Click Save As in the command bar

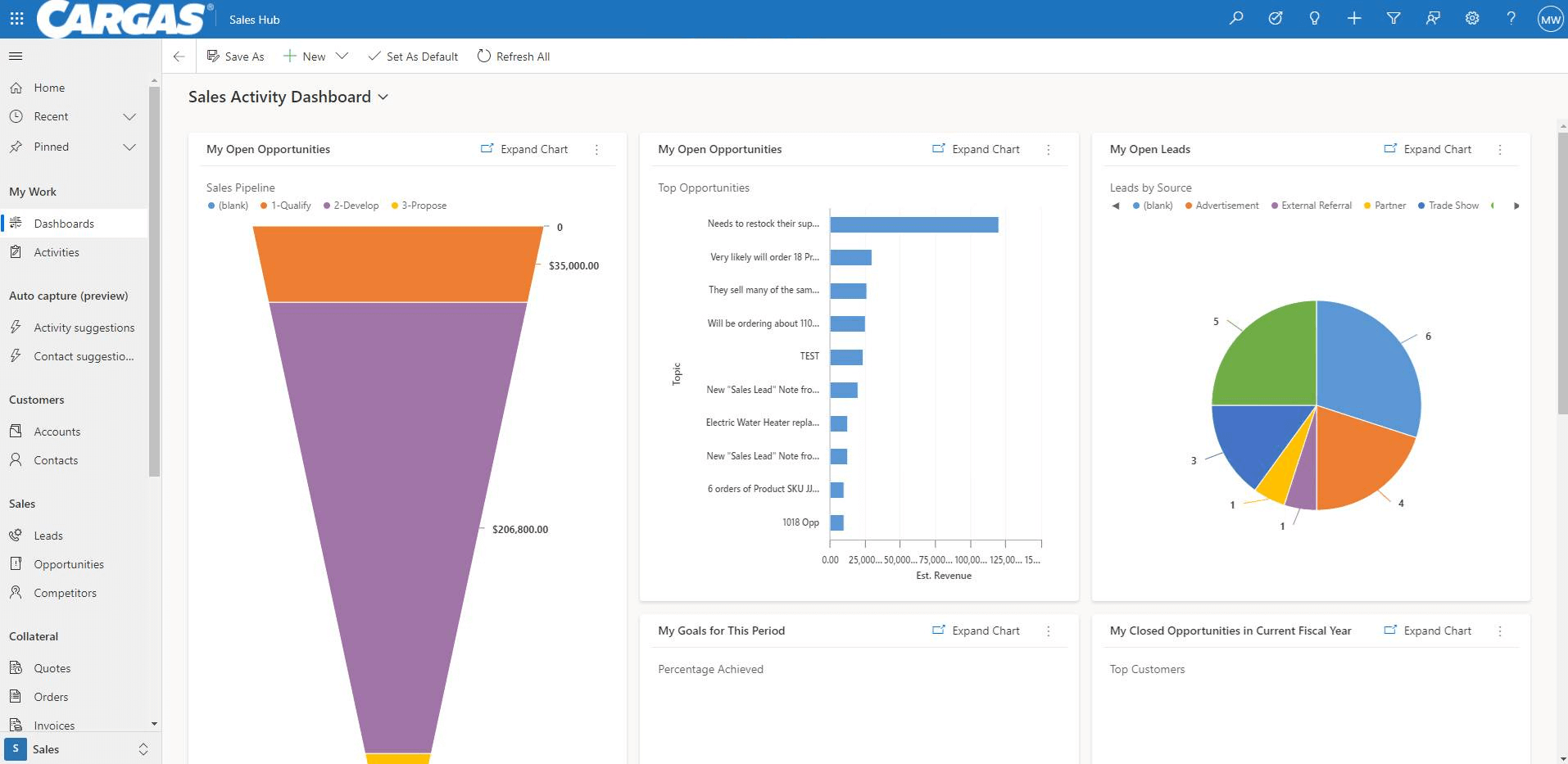tap(236, 56)
